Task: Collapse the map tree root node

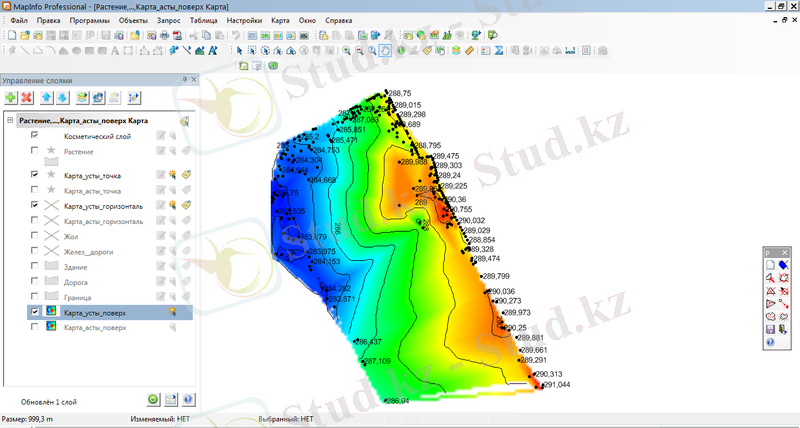Action: (10, 120)
